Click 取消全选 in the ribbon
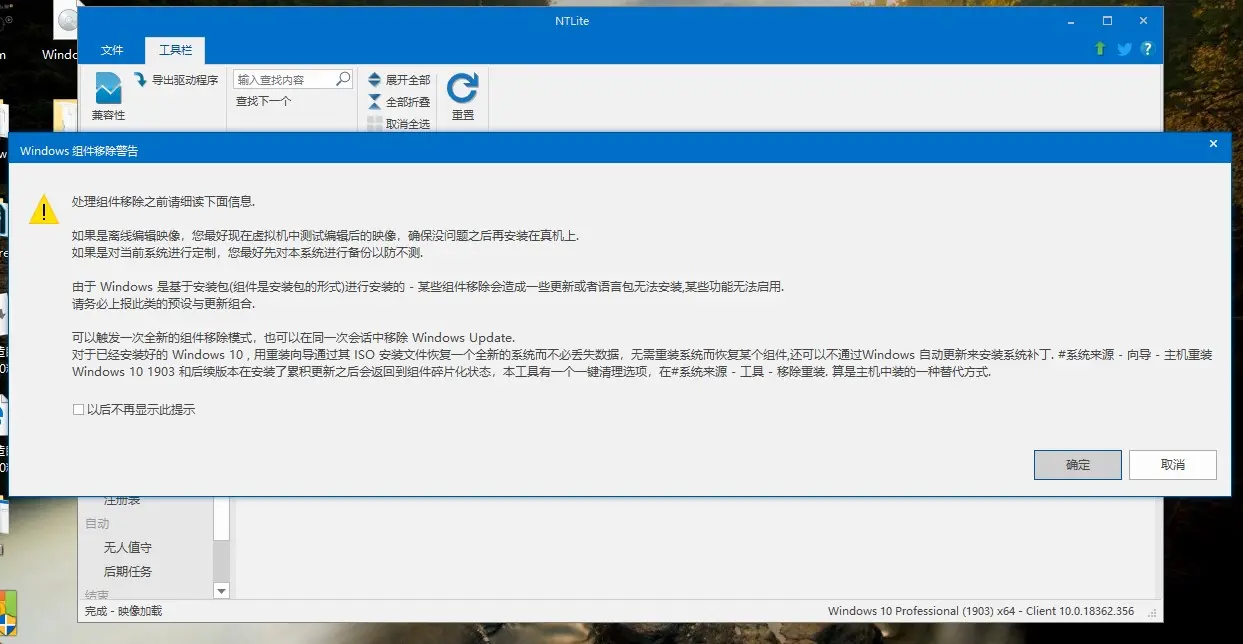 click(x=398, y=124)
